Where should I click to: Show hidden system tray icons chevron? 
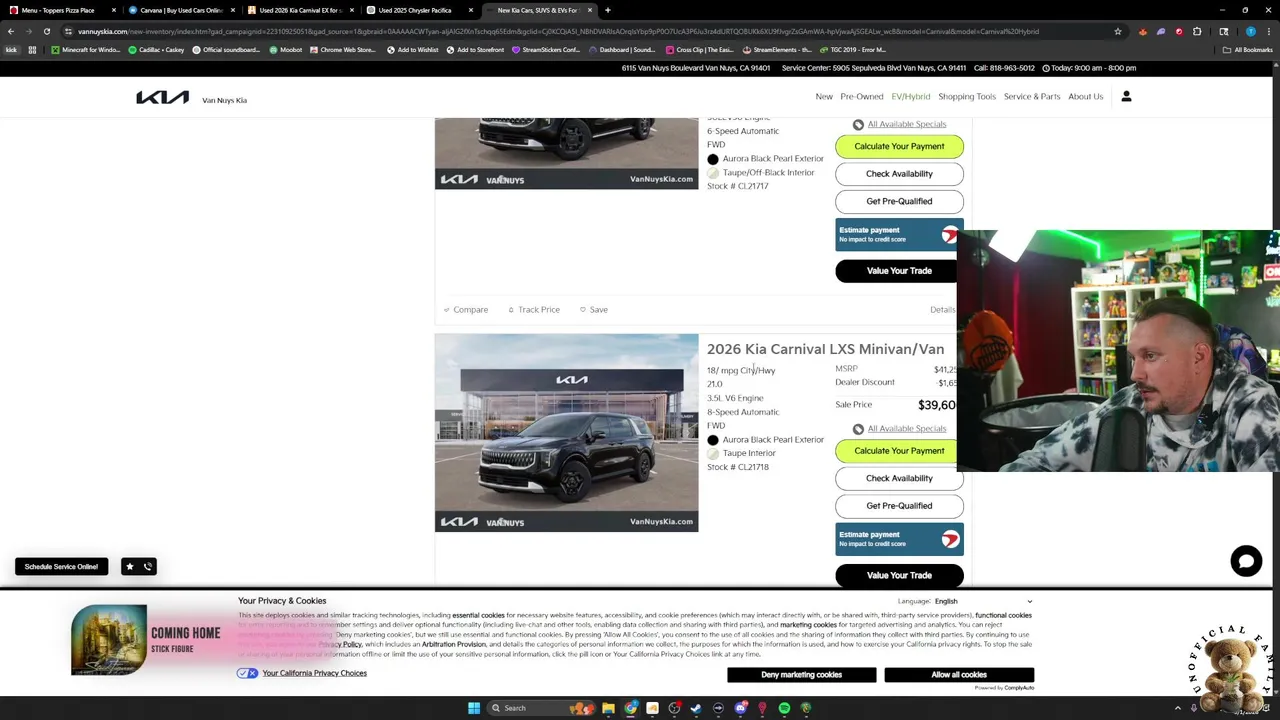pos(1177,708)
